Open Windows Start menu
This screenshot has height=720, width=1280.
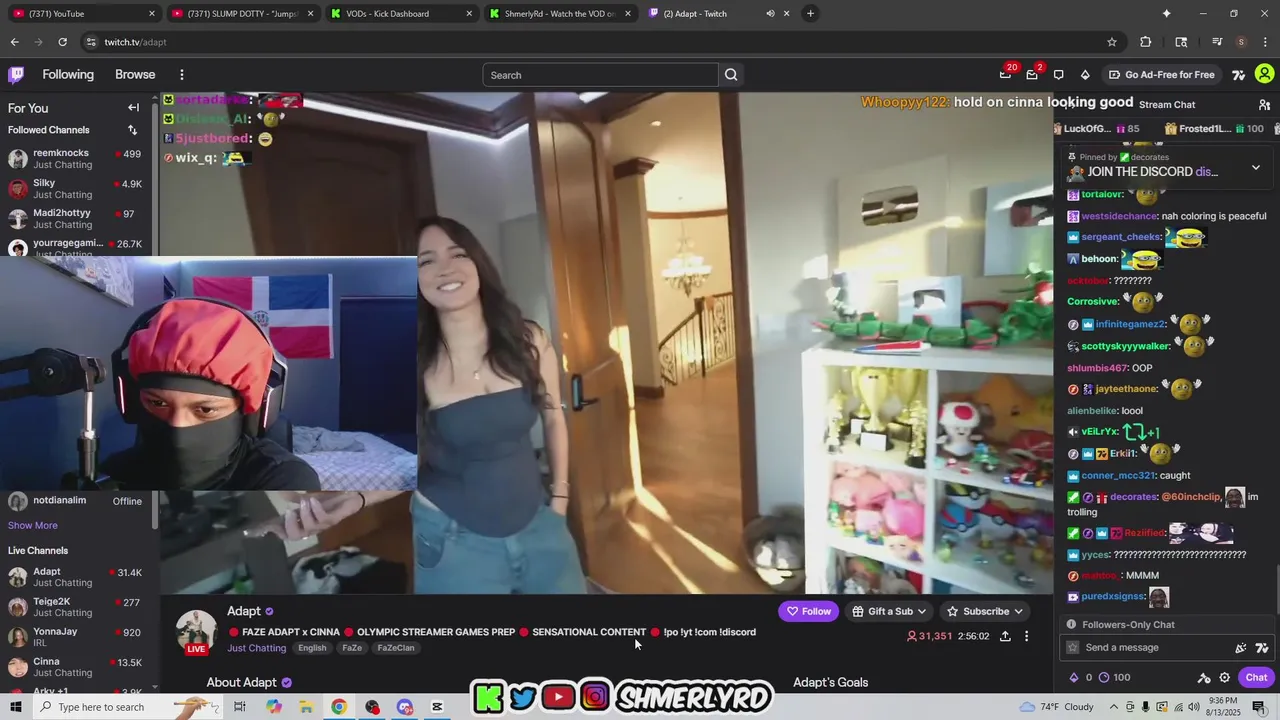[16, 707]
